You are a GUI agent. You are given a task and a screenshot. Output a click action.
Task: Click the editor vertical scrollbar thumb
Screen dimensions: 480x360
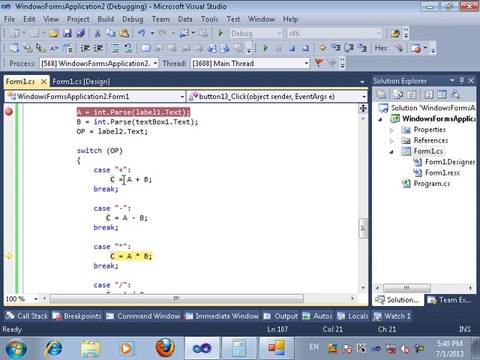[x=363, y=228]
